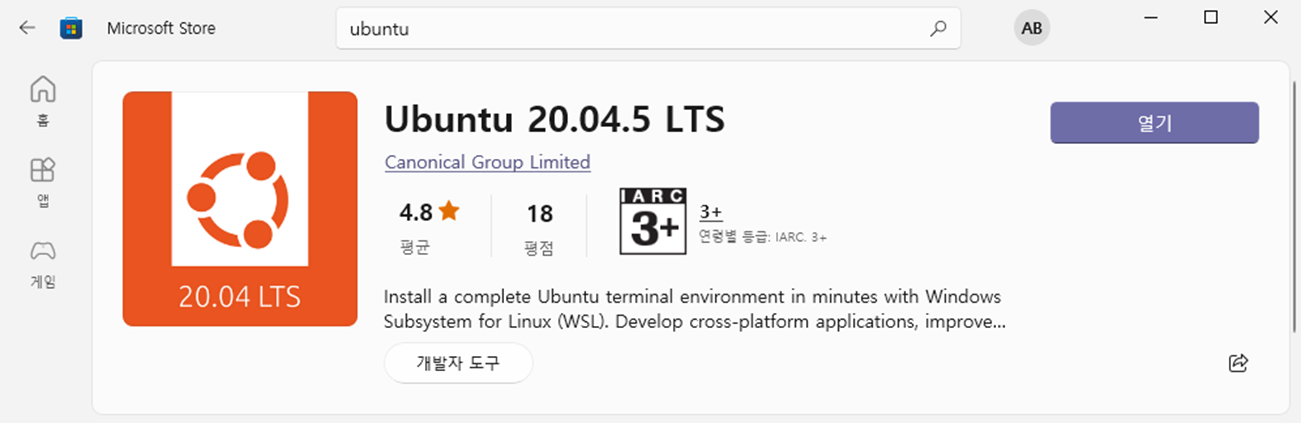
Task: Go back with the arrow icon
Action: (27, 28)
